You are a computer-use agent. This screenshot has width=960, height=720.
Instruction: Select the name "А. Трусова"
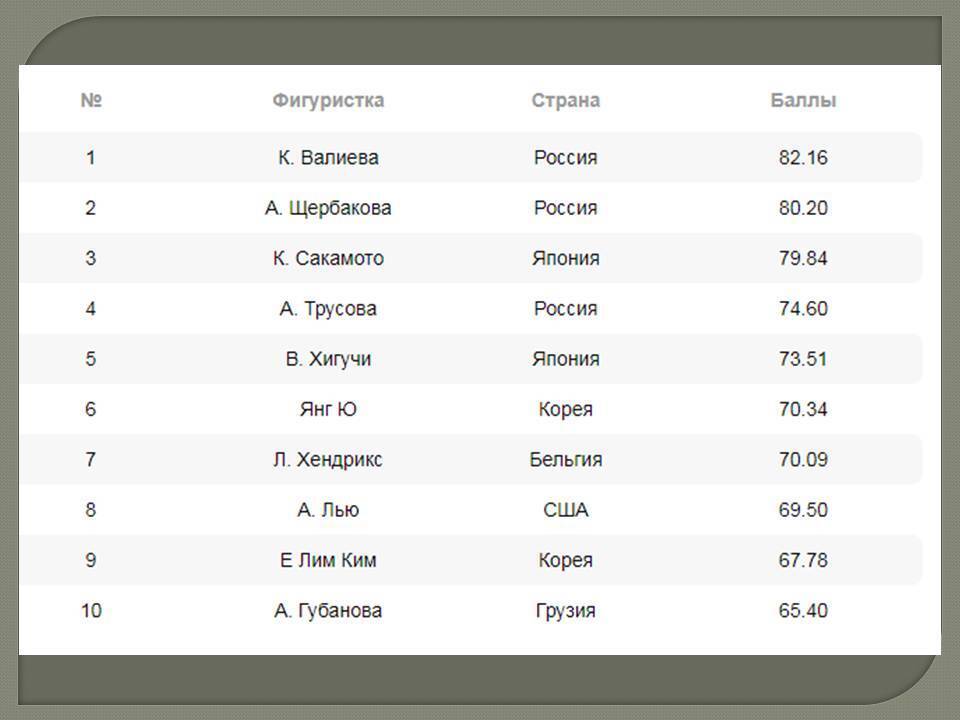tap(328, 309)
